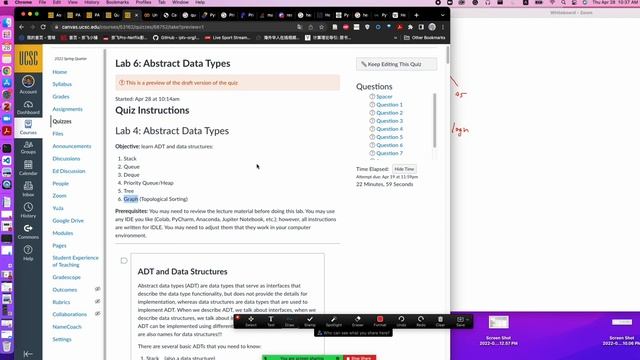This screenshot has height=360, width=640.
Task: Collapse the Canvas global navigation sidebar
Action: pos(28,354)
